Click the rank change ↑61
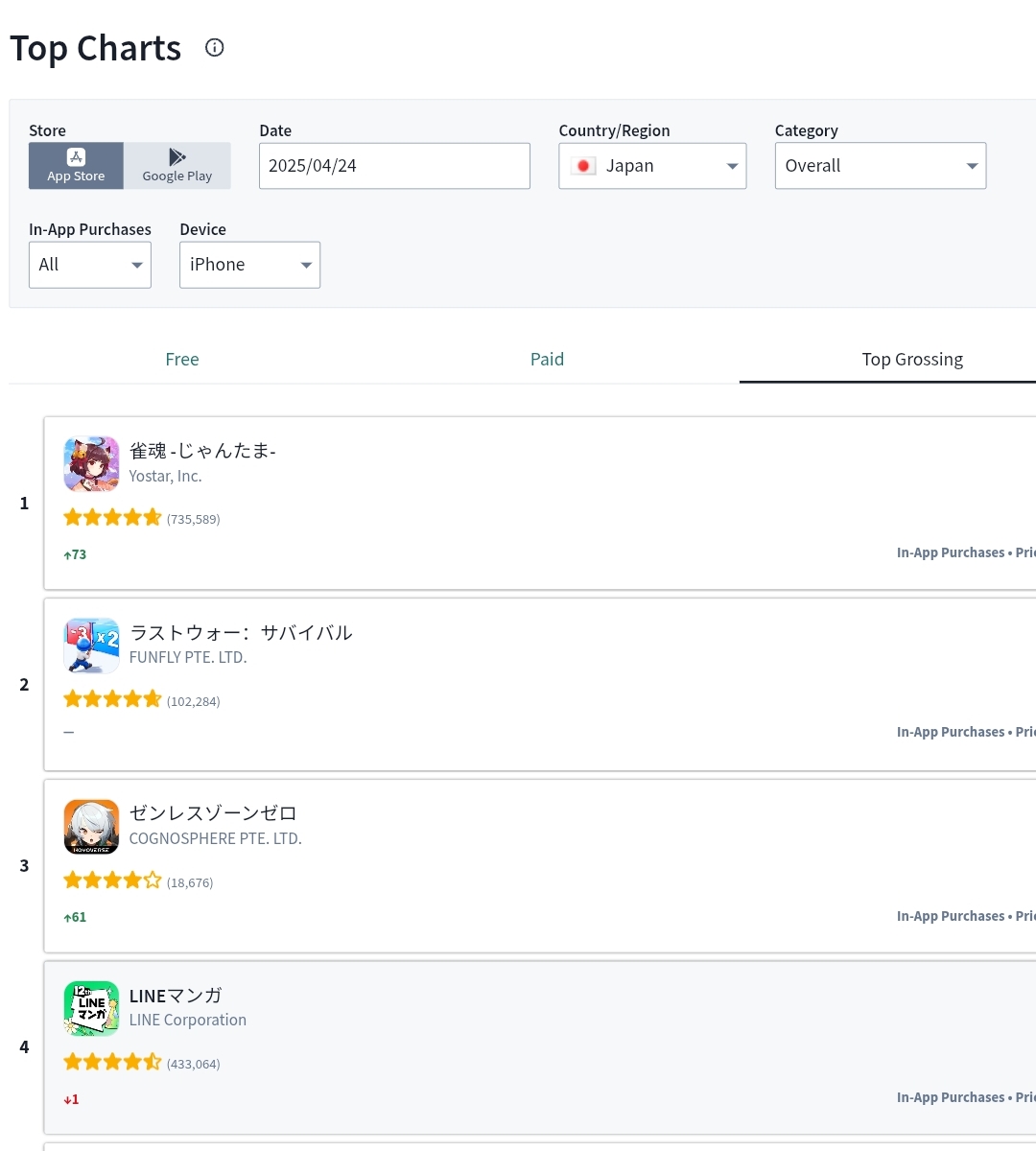 pyautogui.click(x=75, y=917)
